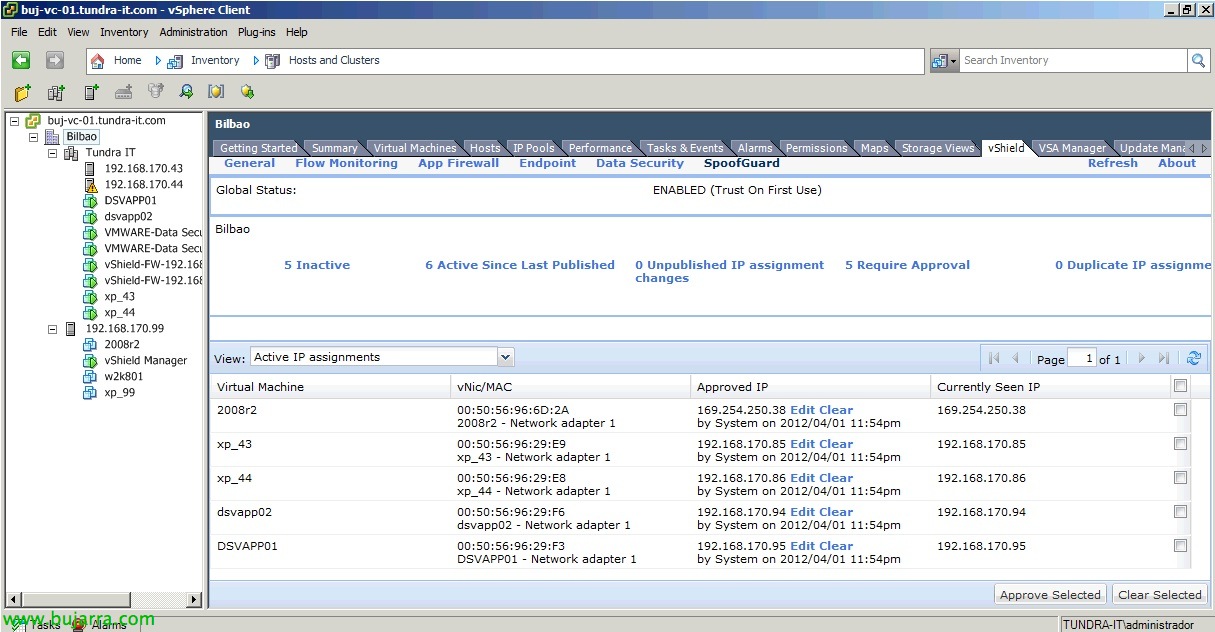Viewport: 1215px width, 632px height.
Task: Click the warning host icon for 192.168.170.44
Action: point(91,185)
